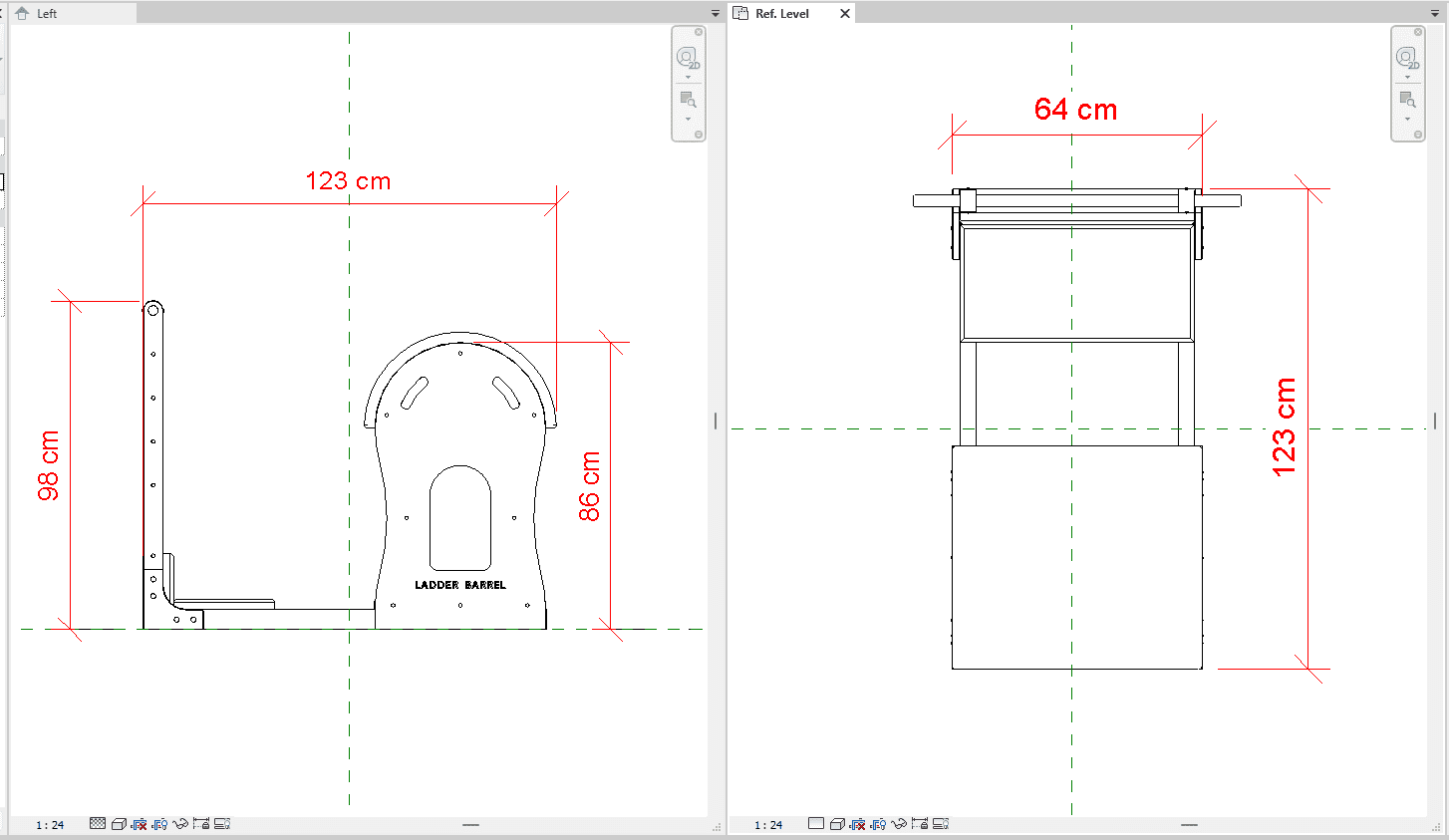
Task: Open Visual Style in the Ref. Level view
Action: (x=837, y=824)
